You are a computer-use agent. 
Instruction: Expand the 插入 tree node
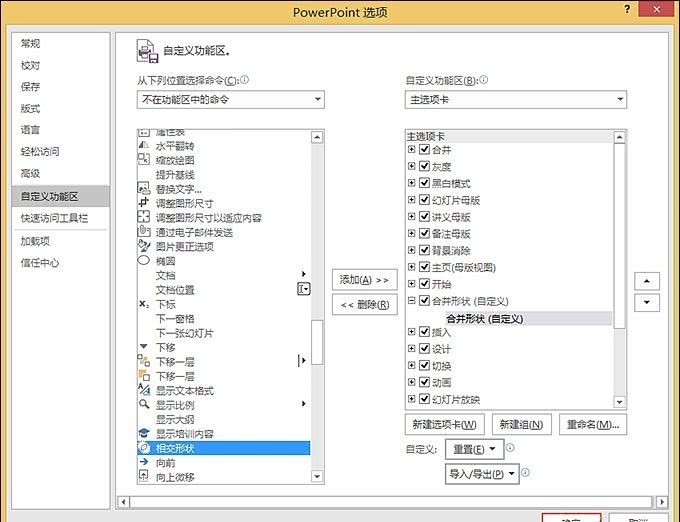tap(412, 332)
